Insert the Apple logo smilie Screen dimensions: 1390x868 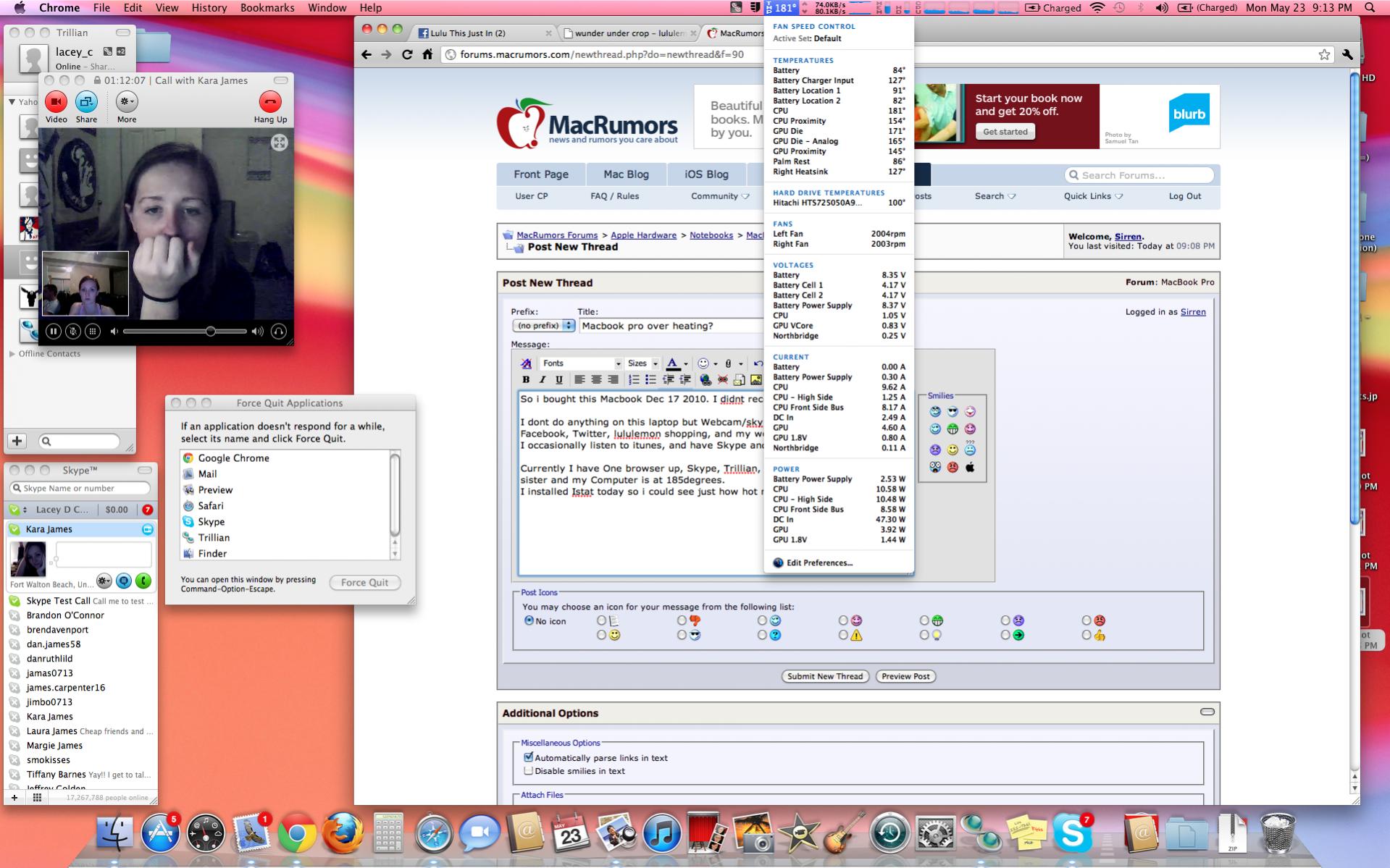click(970, 468)
